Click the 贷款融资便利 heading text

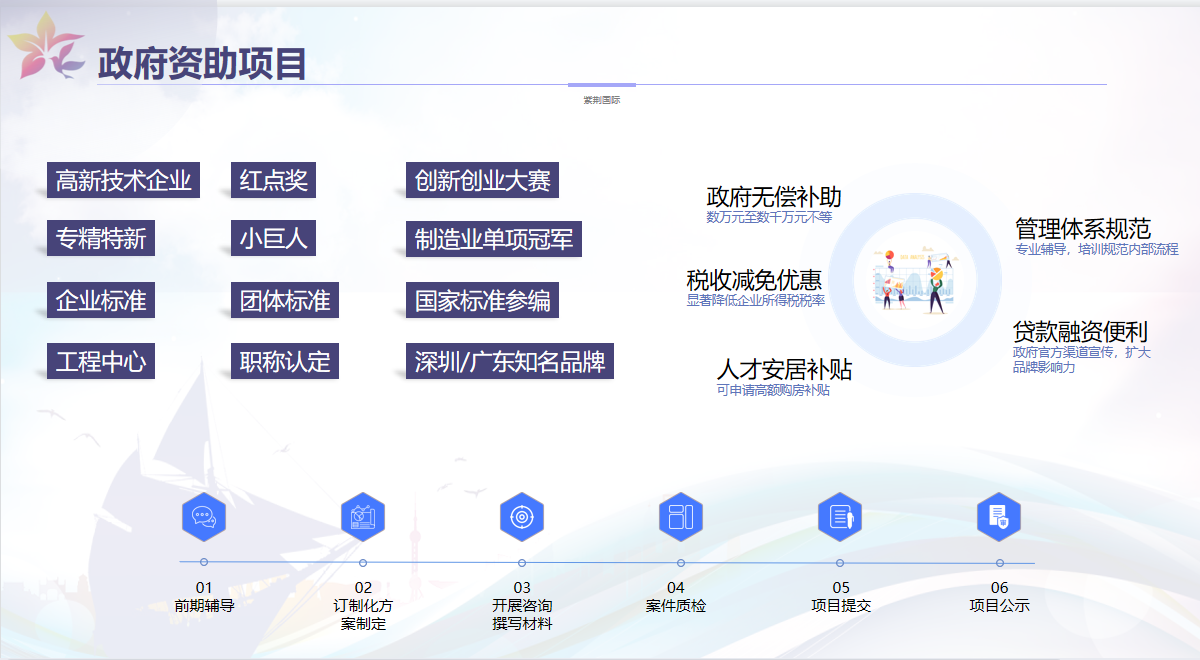pyautogui.click(x=1079, y=331)
